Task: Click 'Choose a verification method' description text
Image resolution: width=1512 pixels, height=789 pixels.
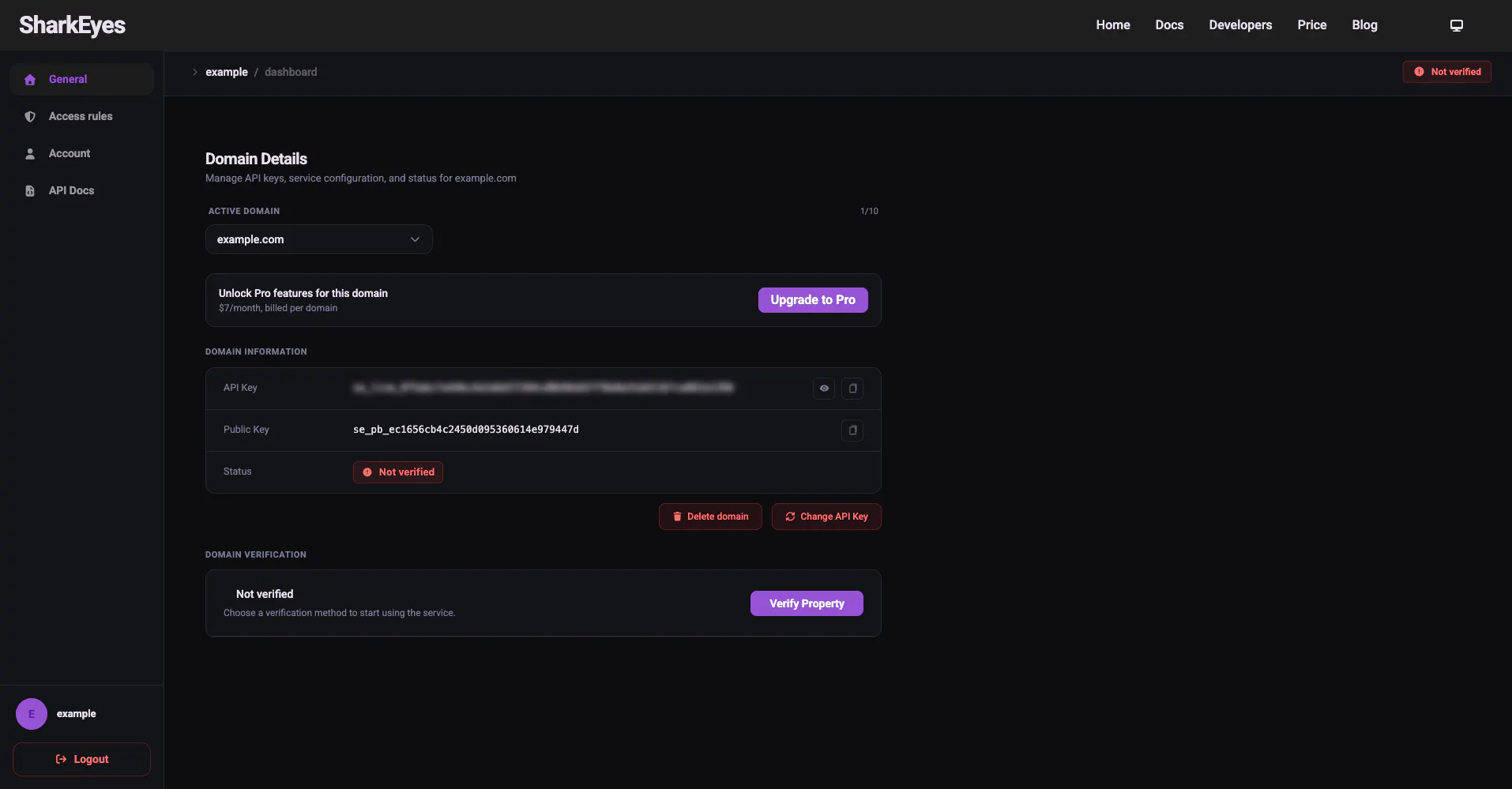Action: [x=340, y=613]
